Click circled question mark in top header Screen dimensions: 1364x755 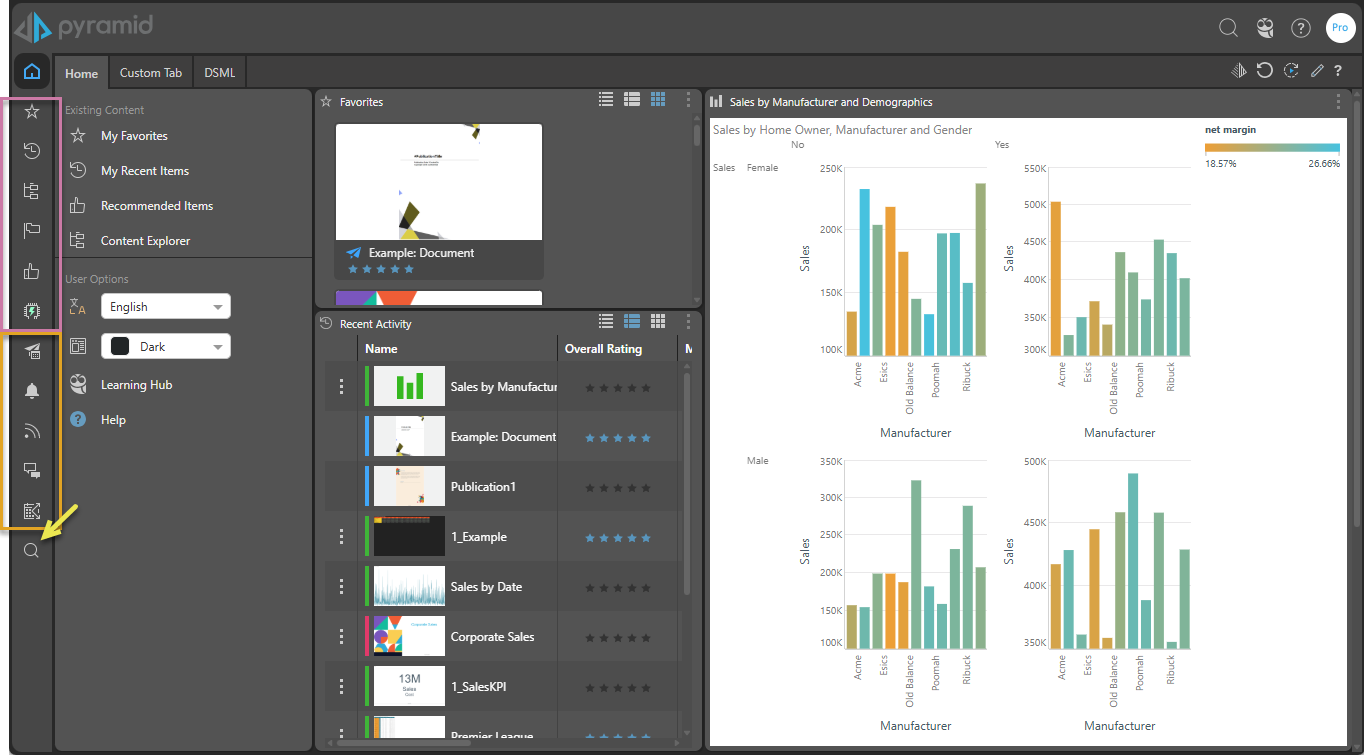[1301, 28]
